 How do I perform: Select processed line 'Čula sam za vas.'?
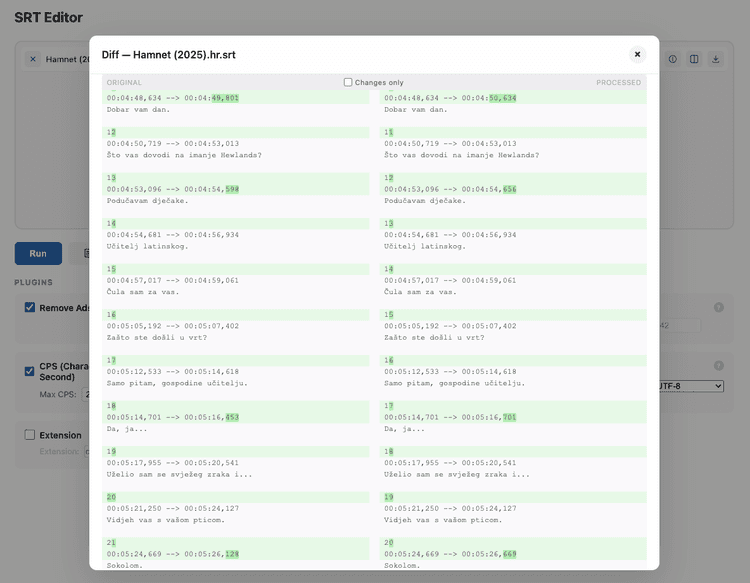click(x=420, y=292)
